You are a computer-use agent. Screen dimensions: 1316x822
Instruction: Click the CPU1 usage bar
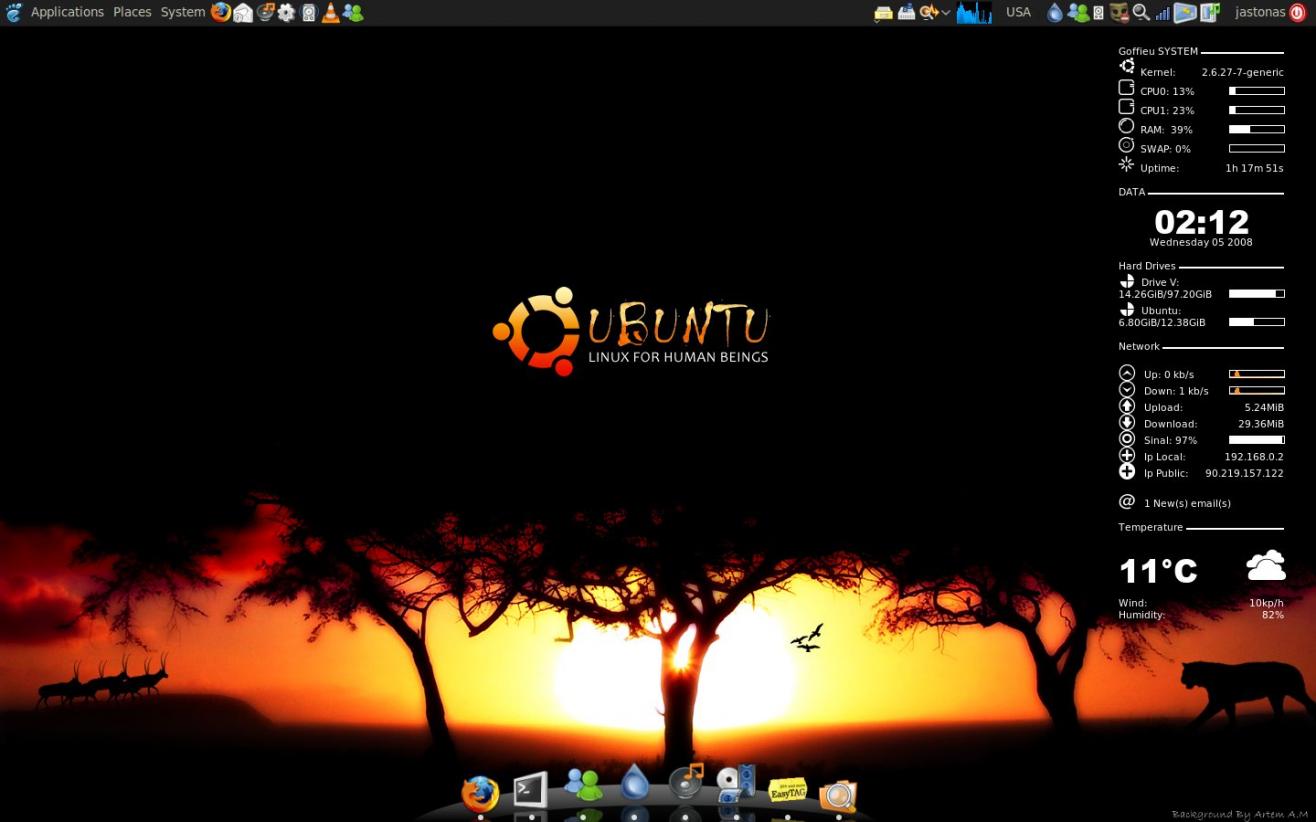(1256, 110)
